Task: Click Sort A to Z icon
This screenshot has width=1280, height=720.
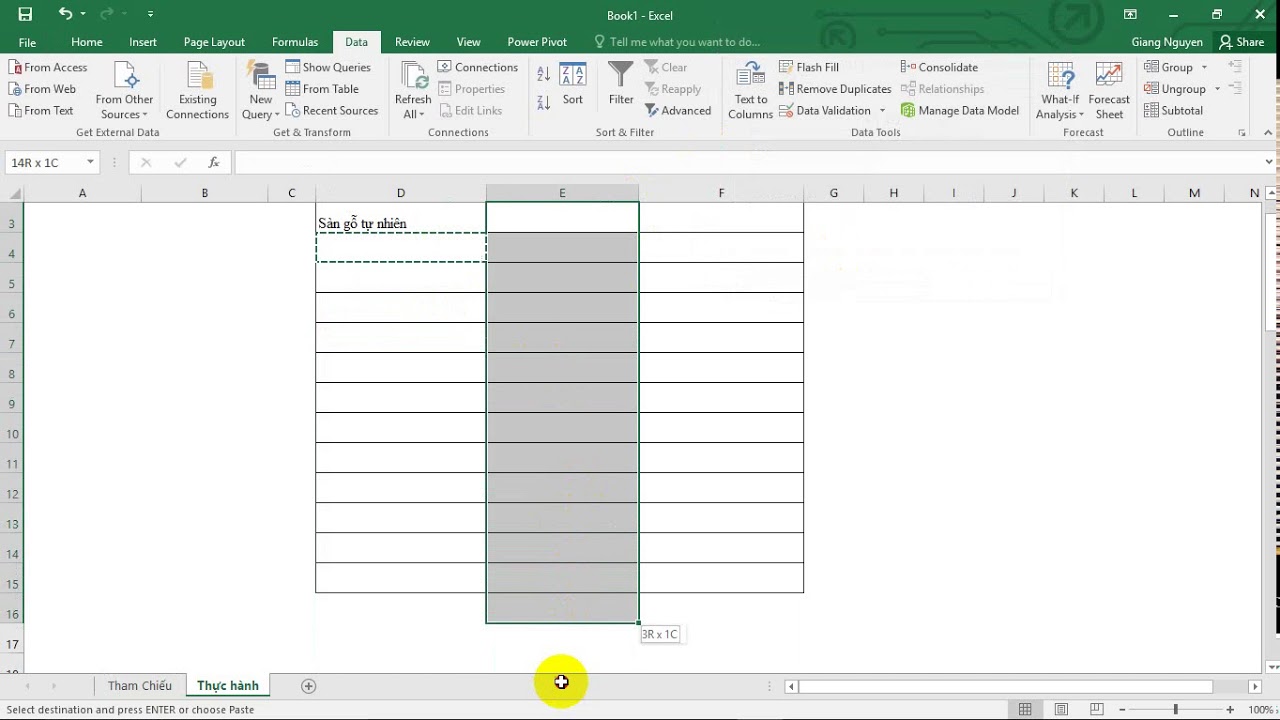Action: click(x=543, y=74)
